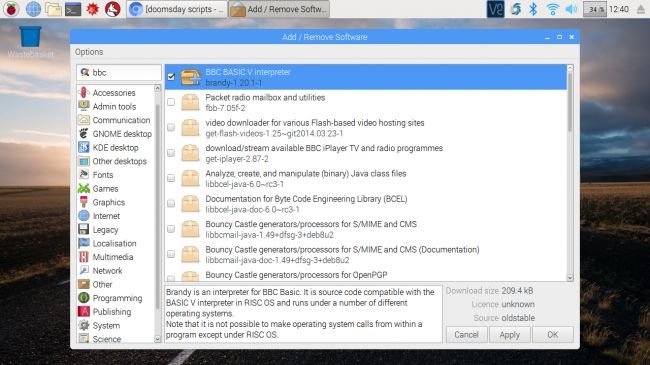
Task: Check the libbcel-java-6.0~rc3-1 checkbox
Action: 171,178
